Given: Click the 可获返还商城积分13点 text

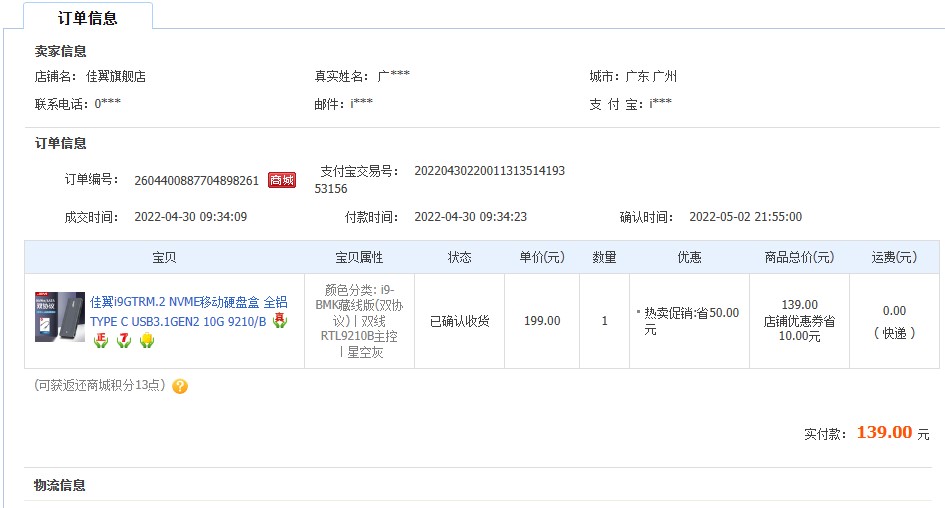Looking at the screenshot, I should pyautogui.click(x=99, y=385).
